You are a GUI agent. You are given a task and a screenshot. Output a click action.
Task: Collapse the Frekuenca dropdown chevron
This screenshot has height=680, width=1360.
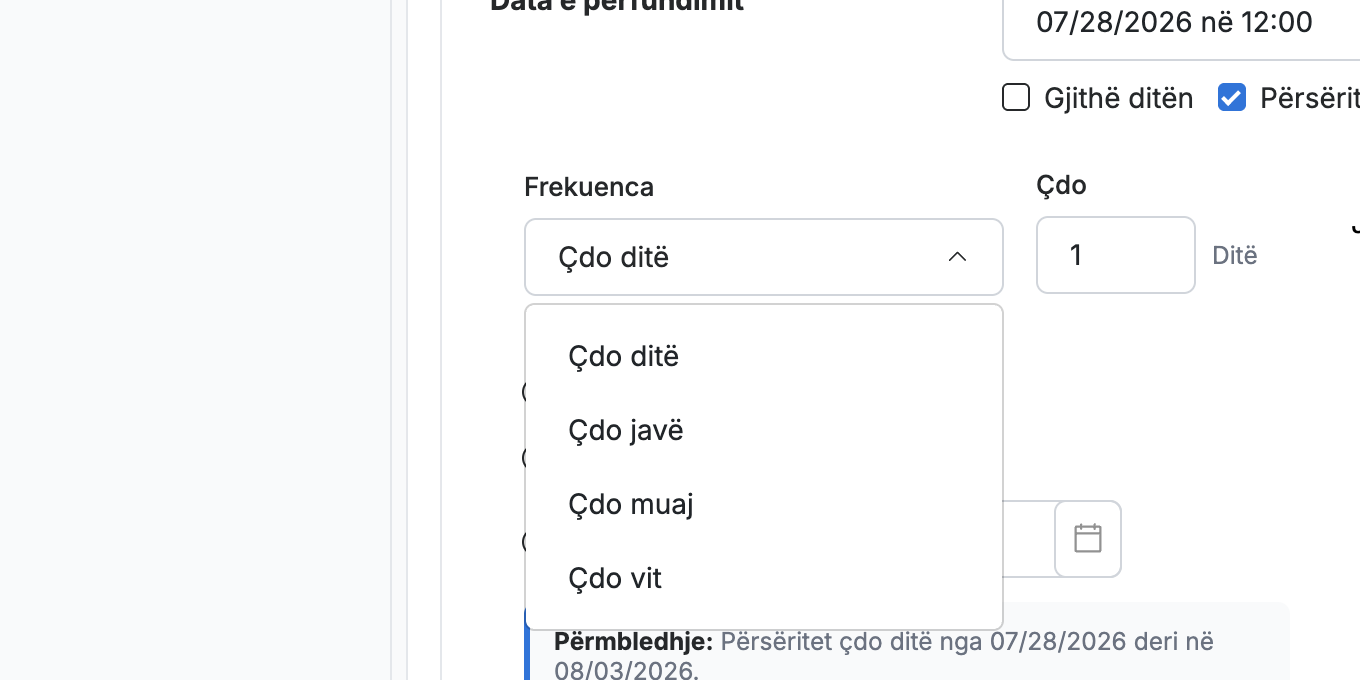click(957, 257)
